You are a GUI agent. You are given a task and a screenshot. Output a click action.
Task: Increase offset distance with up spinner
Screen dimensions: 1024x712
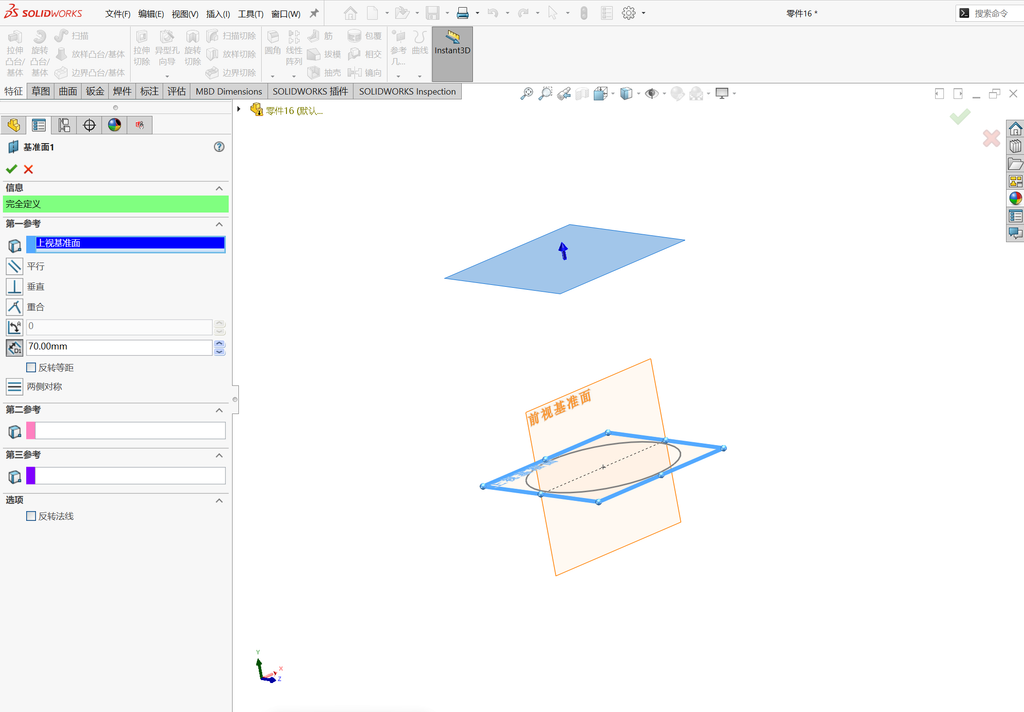[220, 343]
